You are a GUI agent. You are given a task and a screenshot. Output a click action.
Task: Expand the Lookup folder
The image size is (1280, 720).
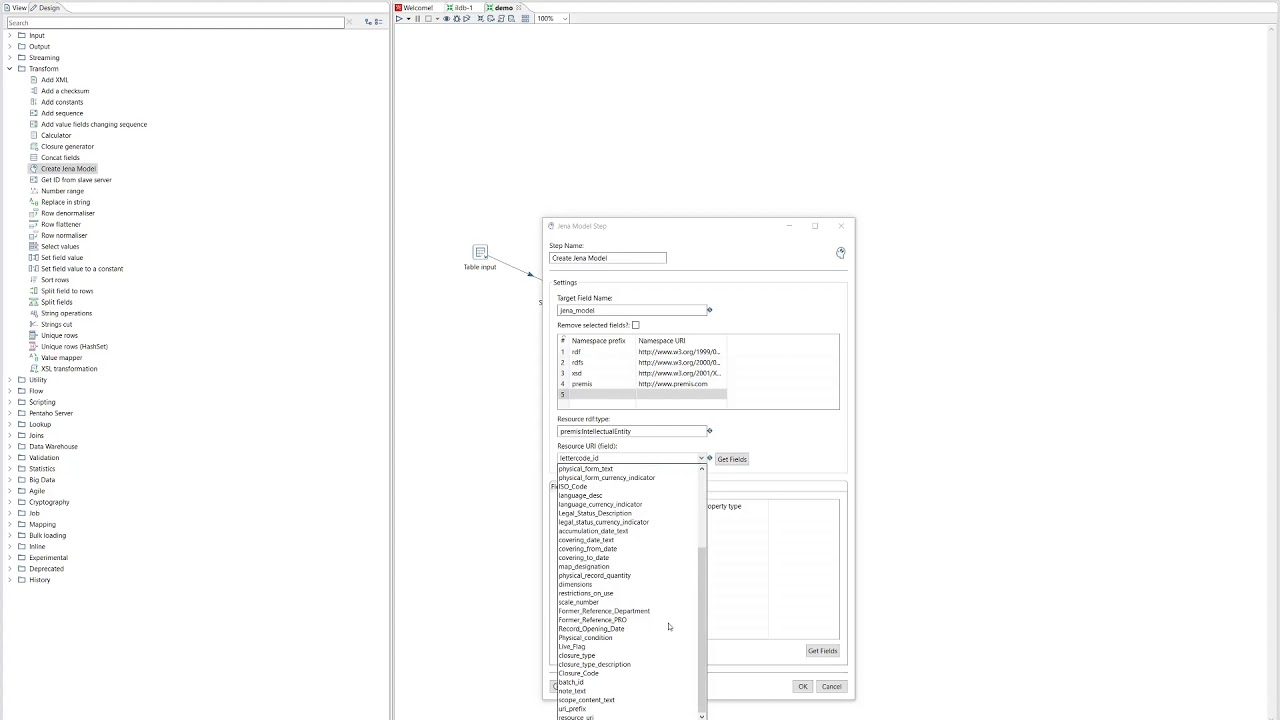coord(10,424)
